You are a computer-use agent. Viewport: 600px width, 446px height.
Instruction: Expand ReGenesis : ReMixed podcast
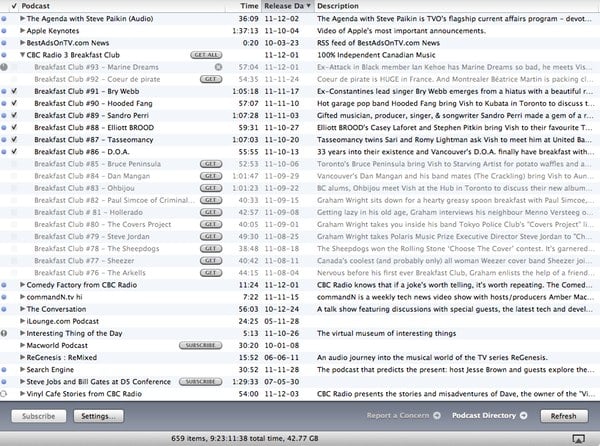23,358
